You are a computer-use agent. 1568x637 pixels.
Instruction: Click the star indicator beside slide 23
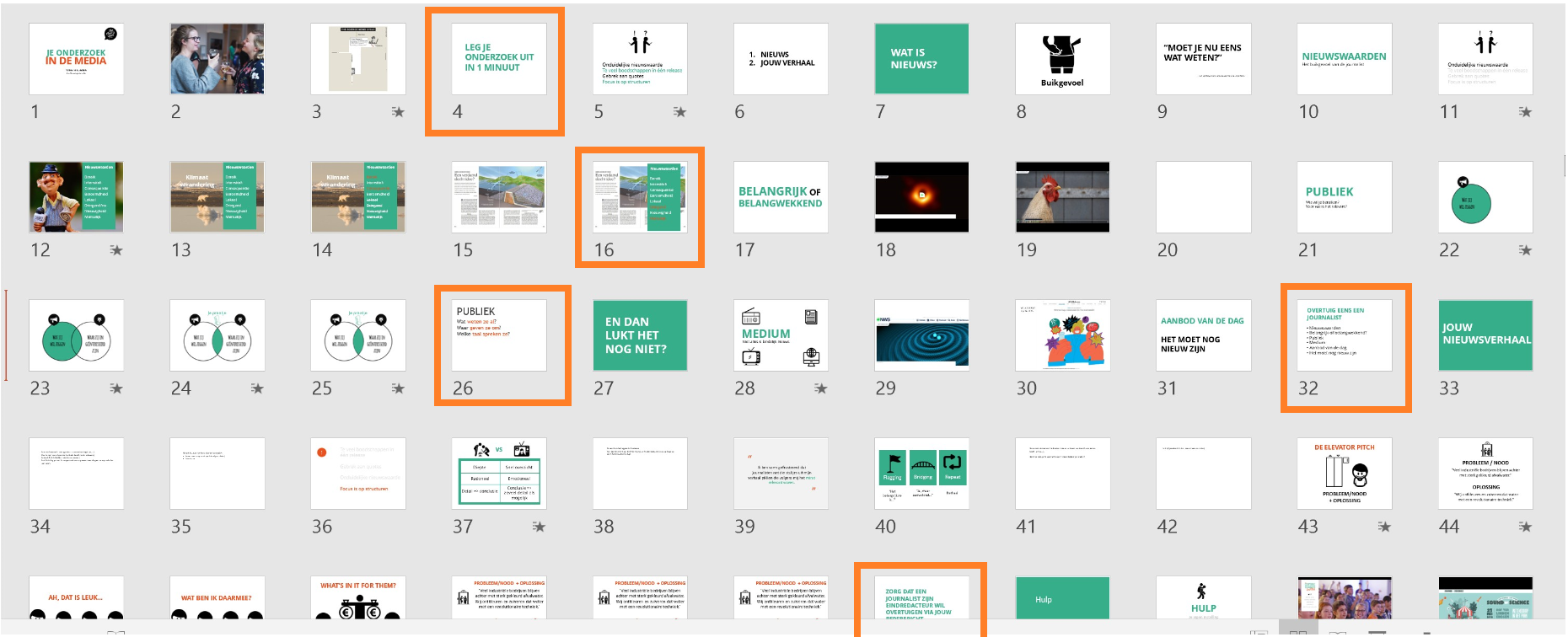pos(116,388)
